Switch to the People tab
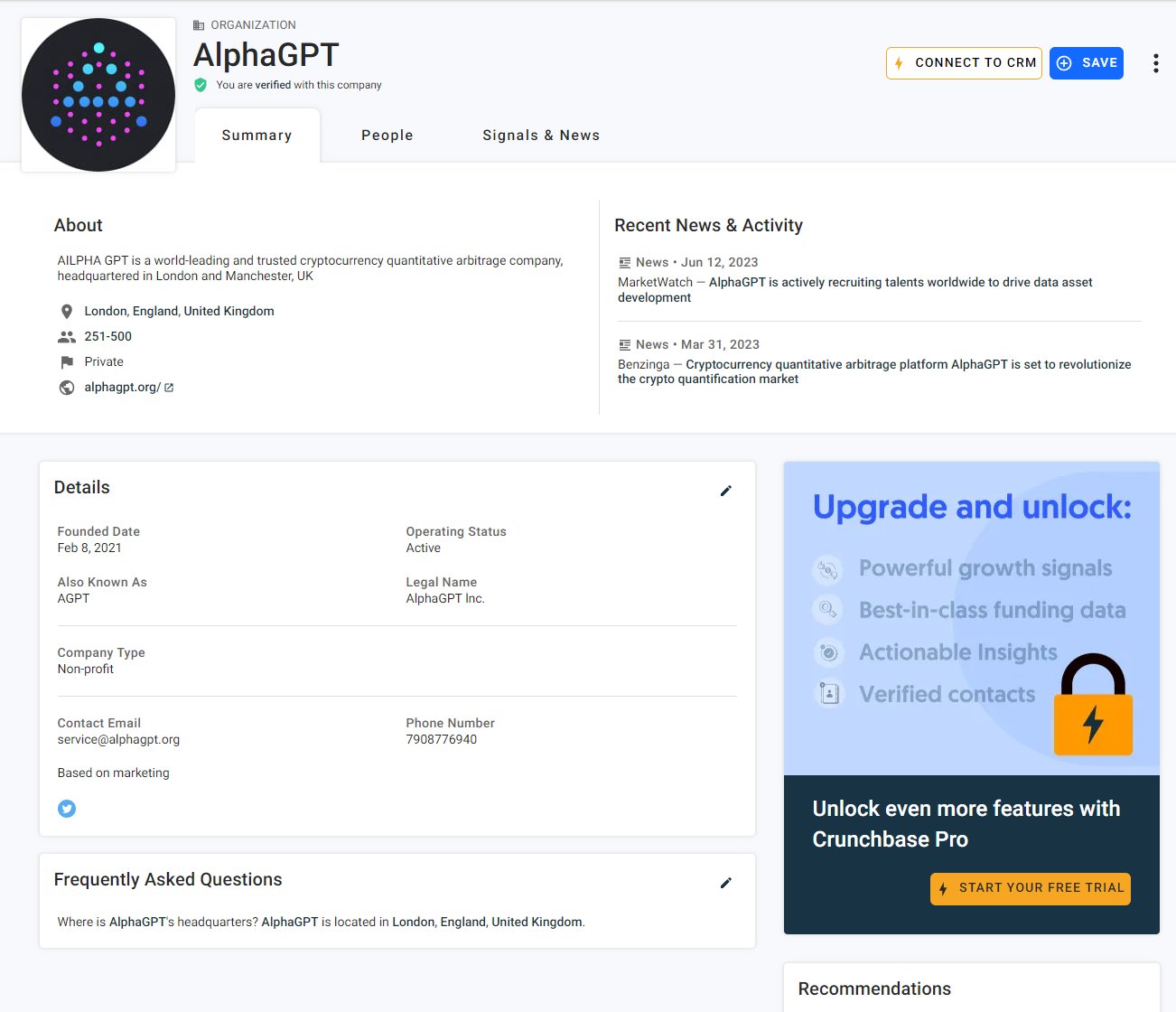 pyautogui.click(x=387, y=135)
